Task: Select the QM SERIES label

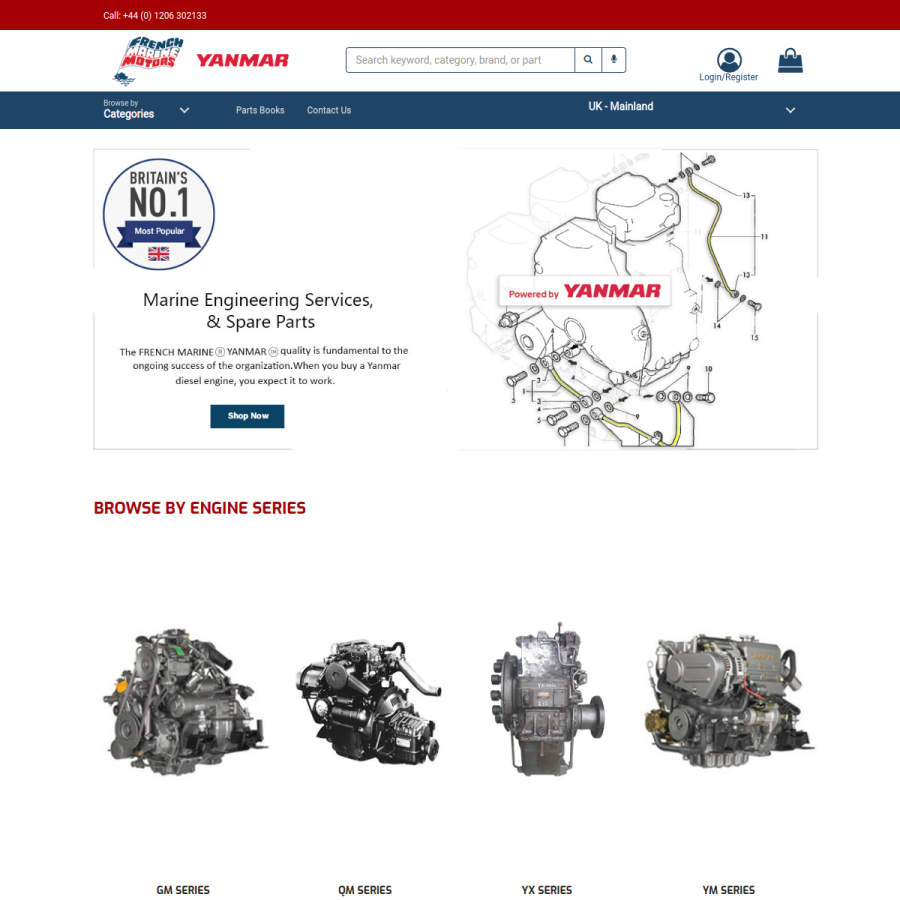Action: (365, 890)
